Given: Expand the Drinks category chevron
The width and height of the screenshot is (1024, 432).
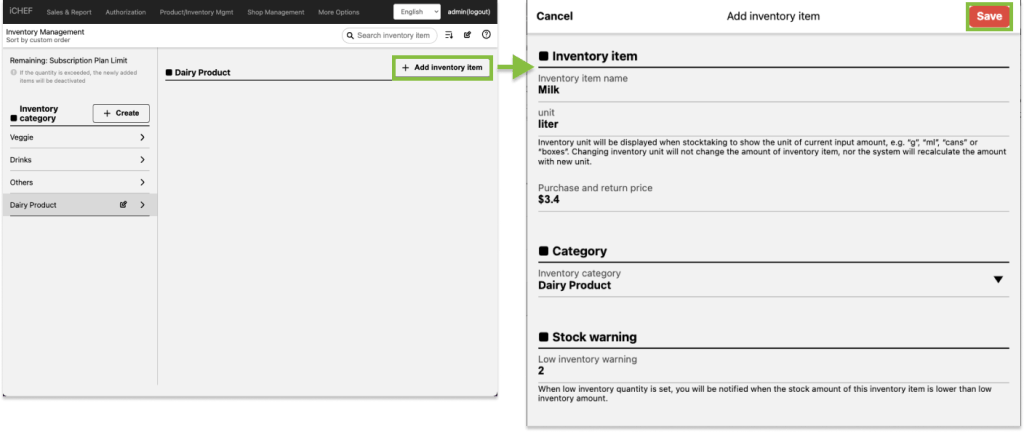Looking at the screenshot, I should pos(143,160).
